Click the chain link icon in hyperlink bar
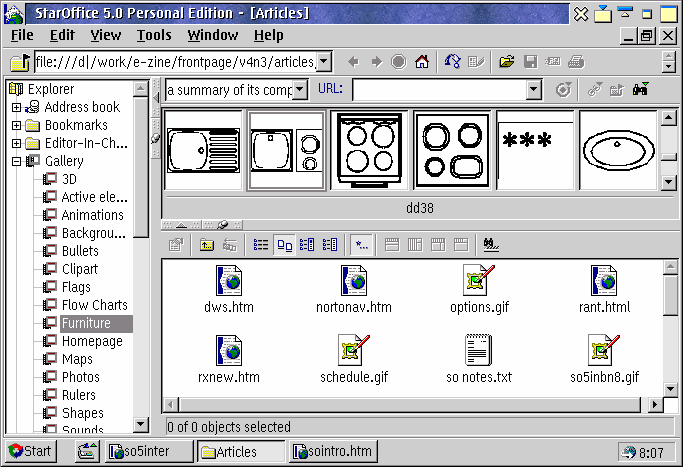683x467 pixels. coord(594,89)
